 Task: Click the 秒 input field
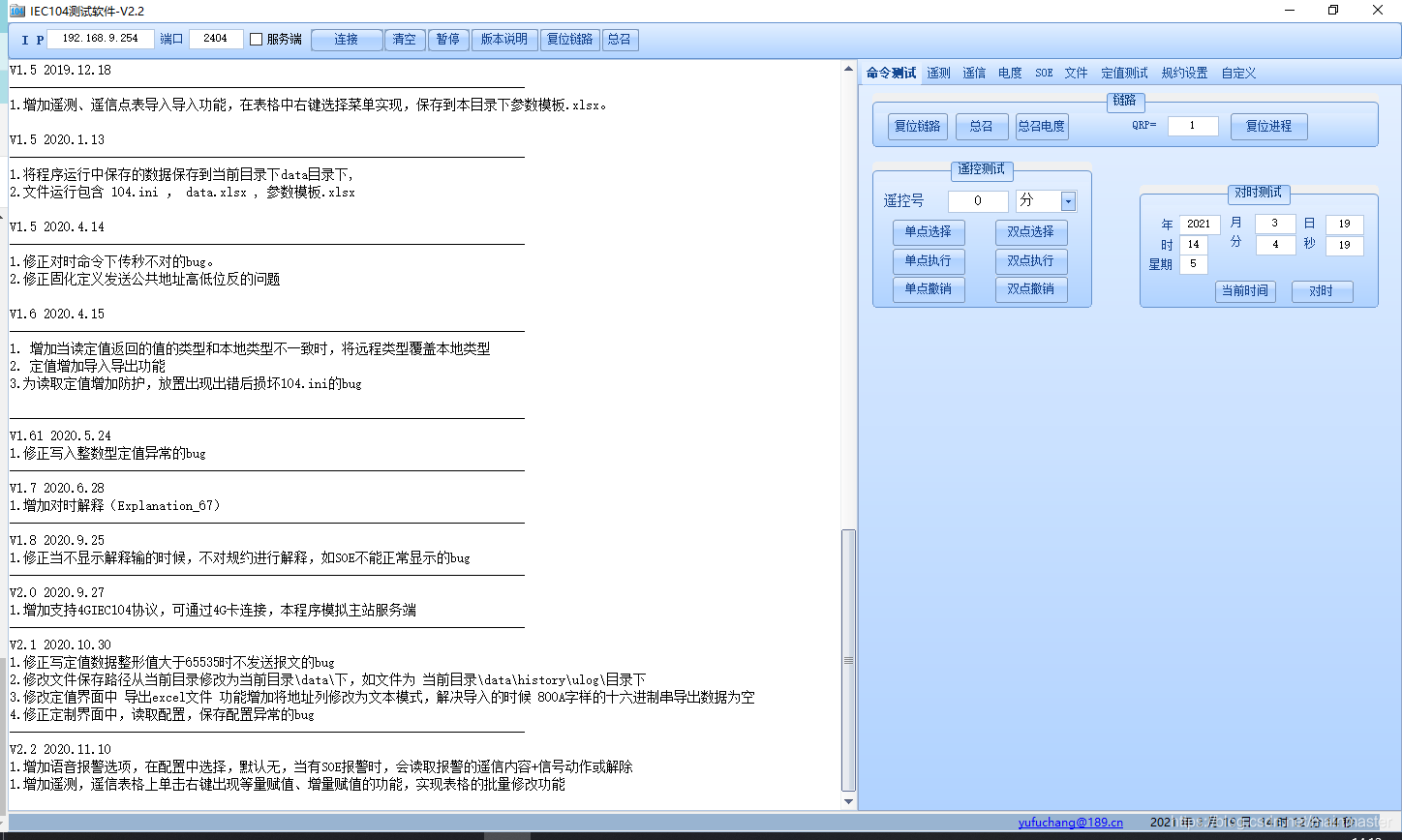(x=1345, y=246)
